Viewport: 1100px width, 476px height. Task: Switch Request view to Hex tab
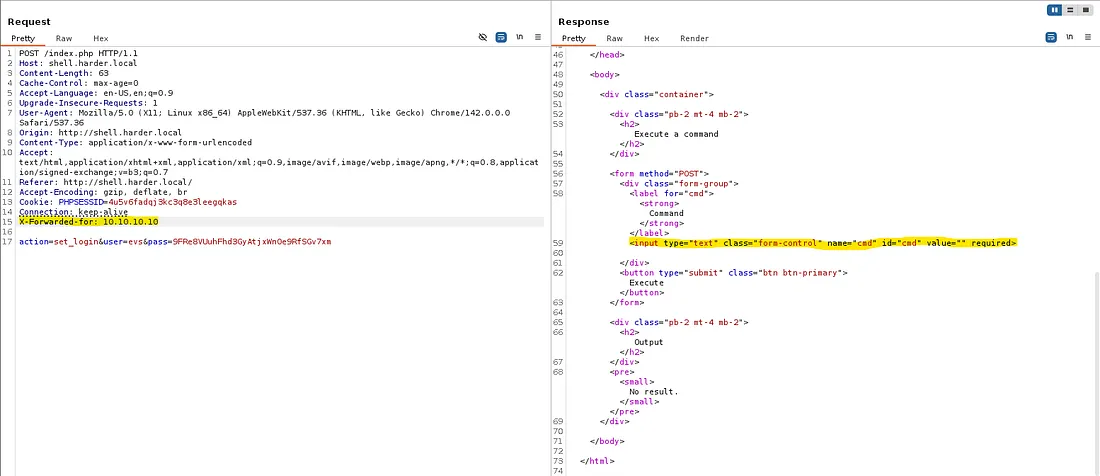pyautogui.click(x=101, y=38)
